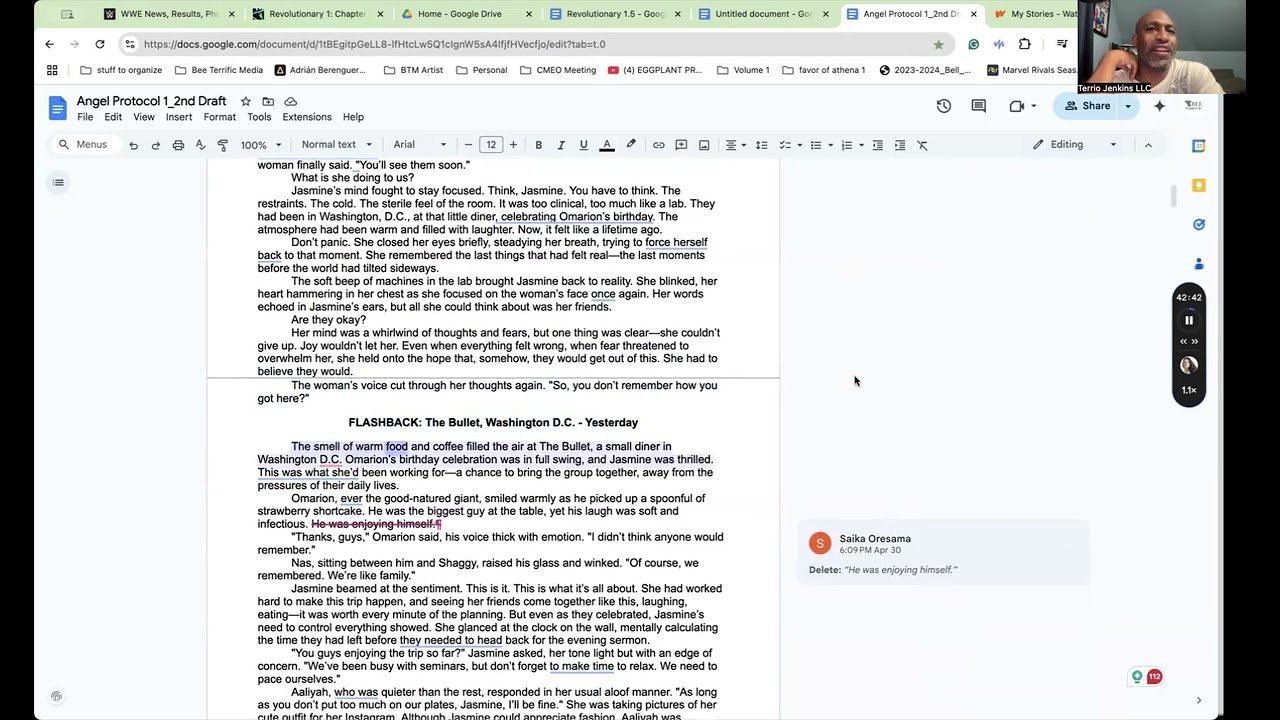This screenshot has height=720, width=1280.
Task: Run spelling and grammar check
Action: pos(199,145)
